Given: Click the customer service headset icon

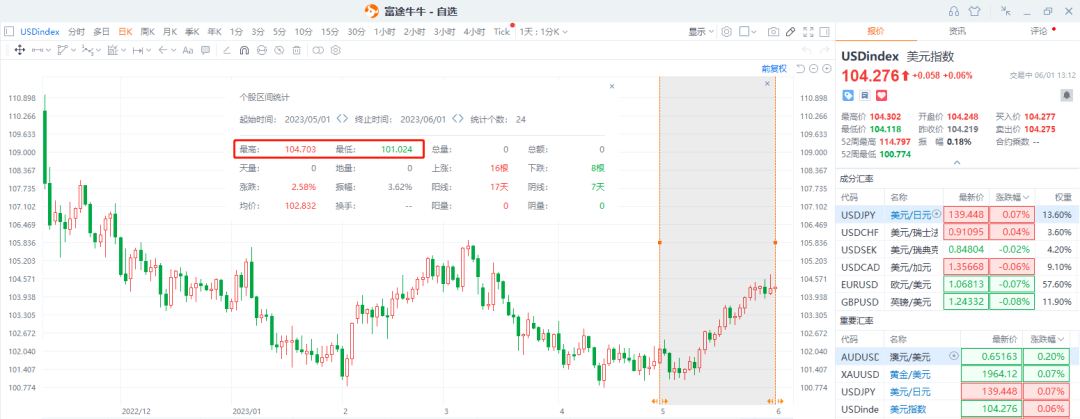Looking at the screenshot, I should coord(953,11).
